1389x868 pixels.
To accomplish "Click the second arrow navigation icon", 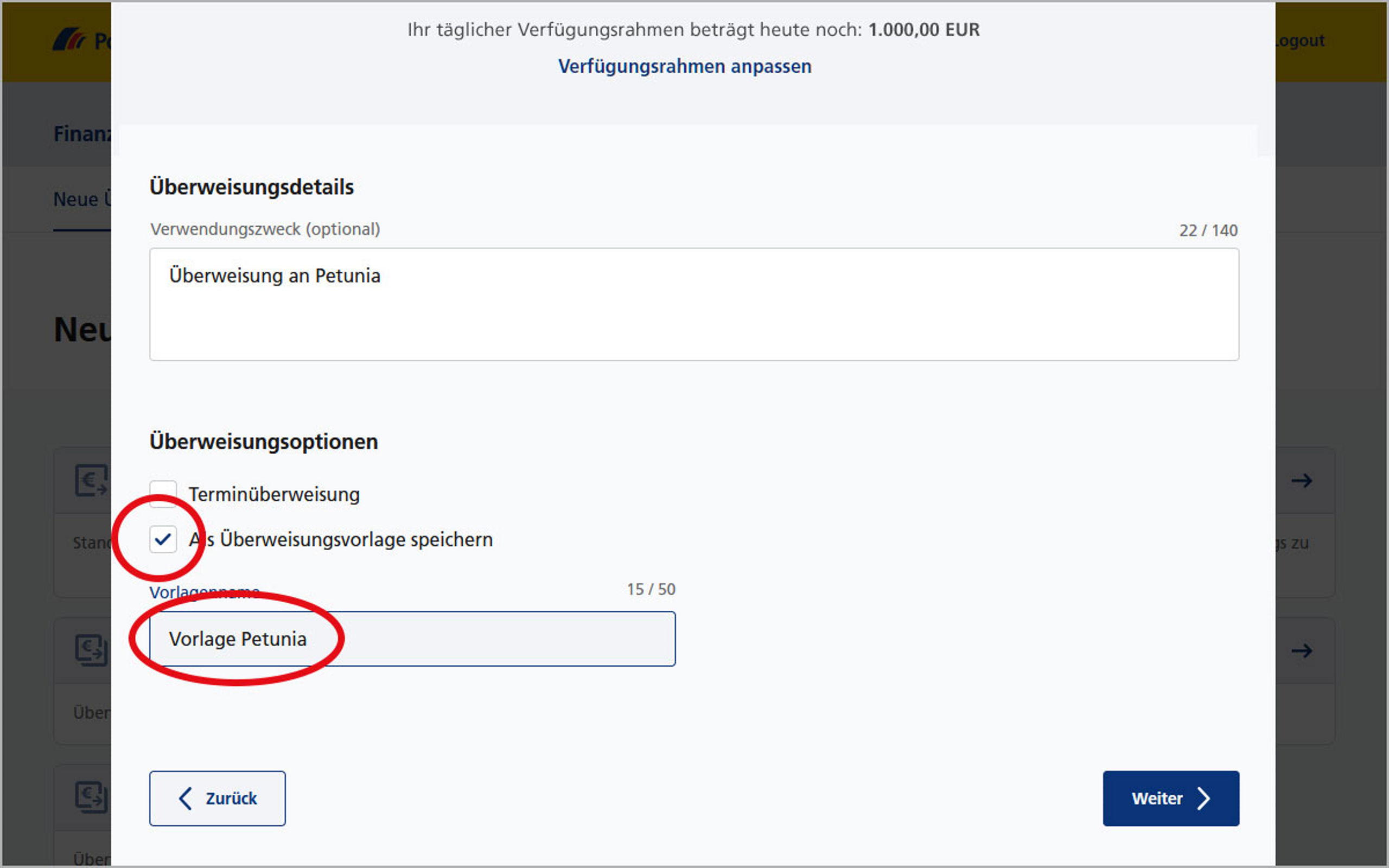I will pos(1306,650).
